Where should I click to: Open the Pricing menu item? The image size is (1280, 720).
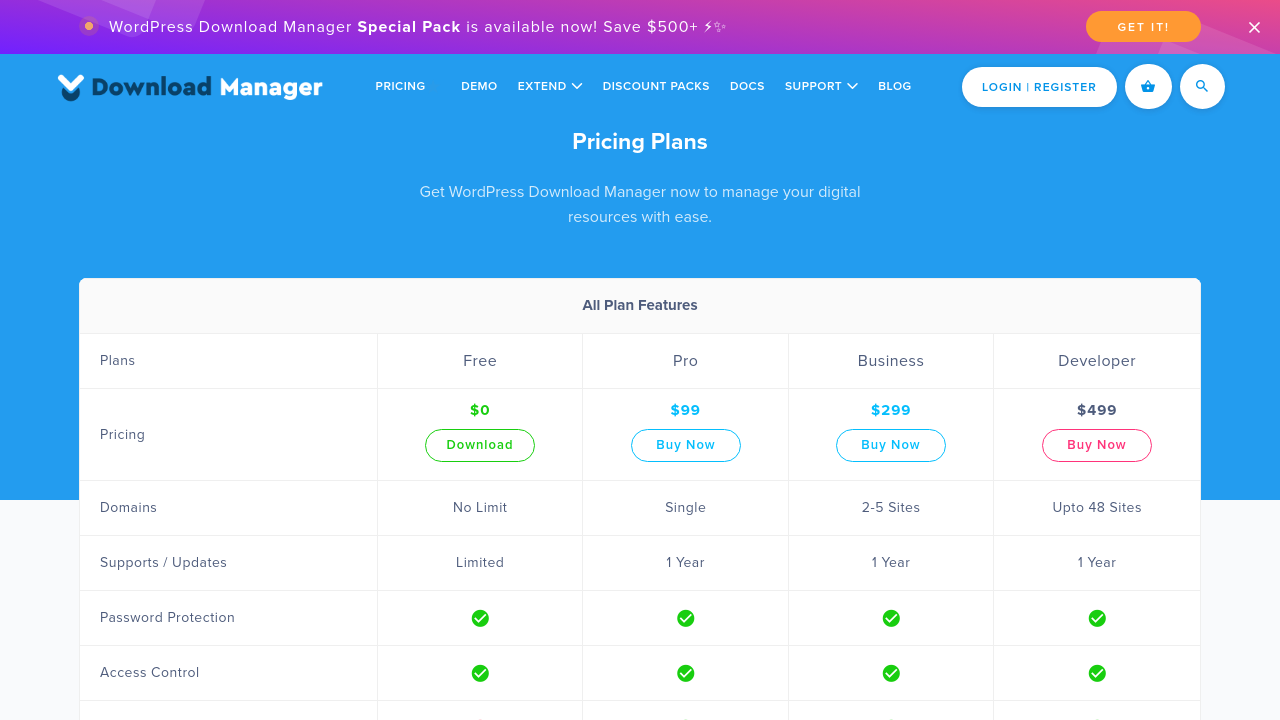tap(400, 87)
